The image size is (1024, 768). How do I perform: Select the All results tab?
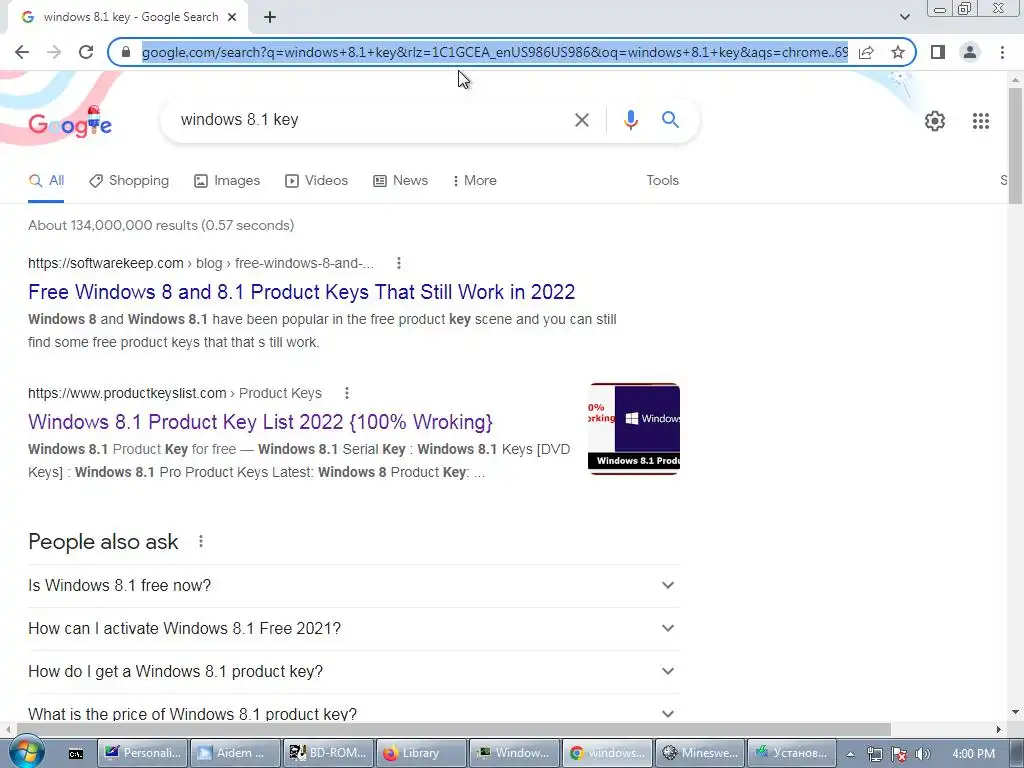46,181
